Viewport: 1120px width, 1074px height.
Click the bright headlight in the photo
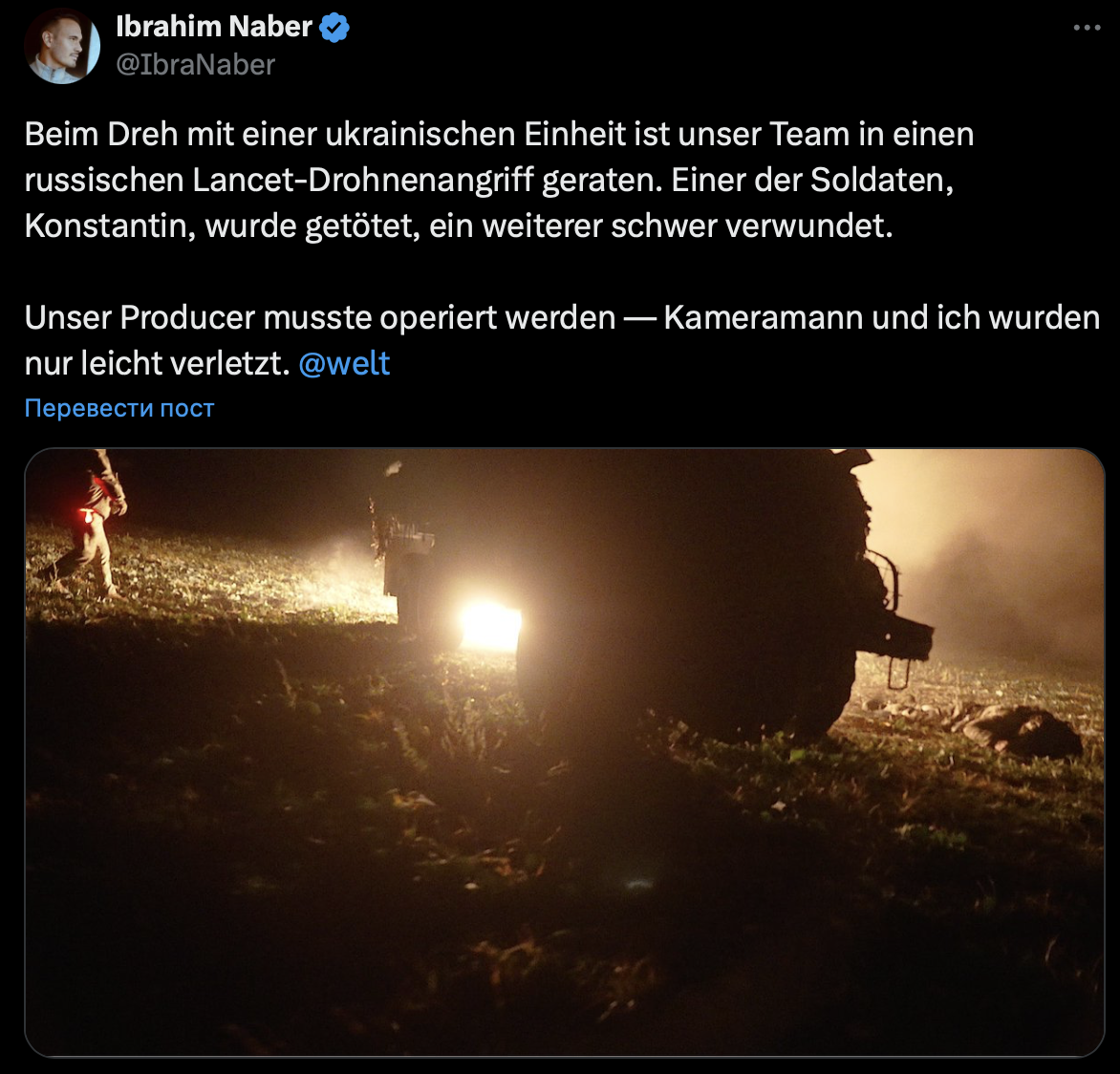tap(490, 626)
